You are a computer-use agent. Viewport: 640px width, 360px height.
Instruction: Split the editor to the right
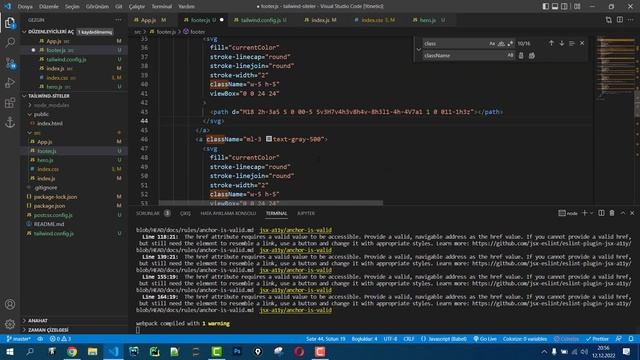[x=620, y=20]
